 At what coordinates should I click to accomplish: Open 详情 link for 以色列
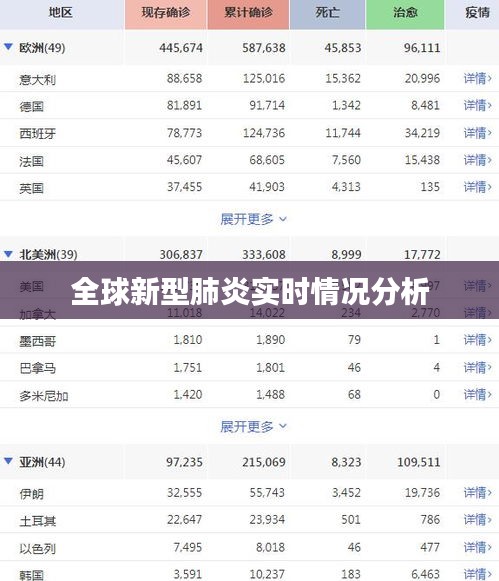[478, 547]
